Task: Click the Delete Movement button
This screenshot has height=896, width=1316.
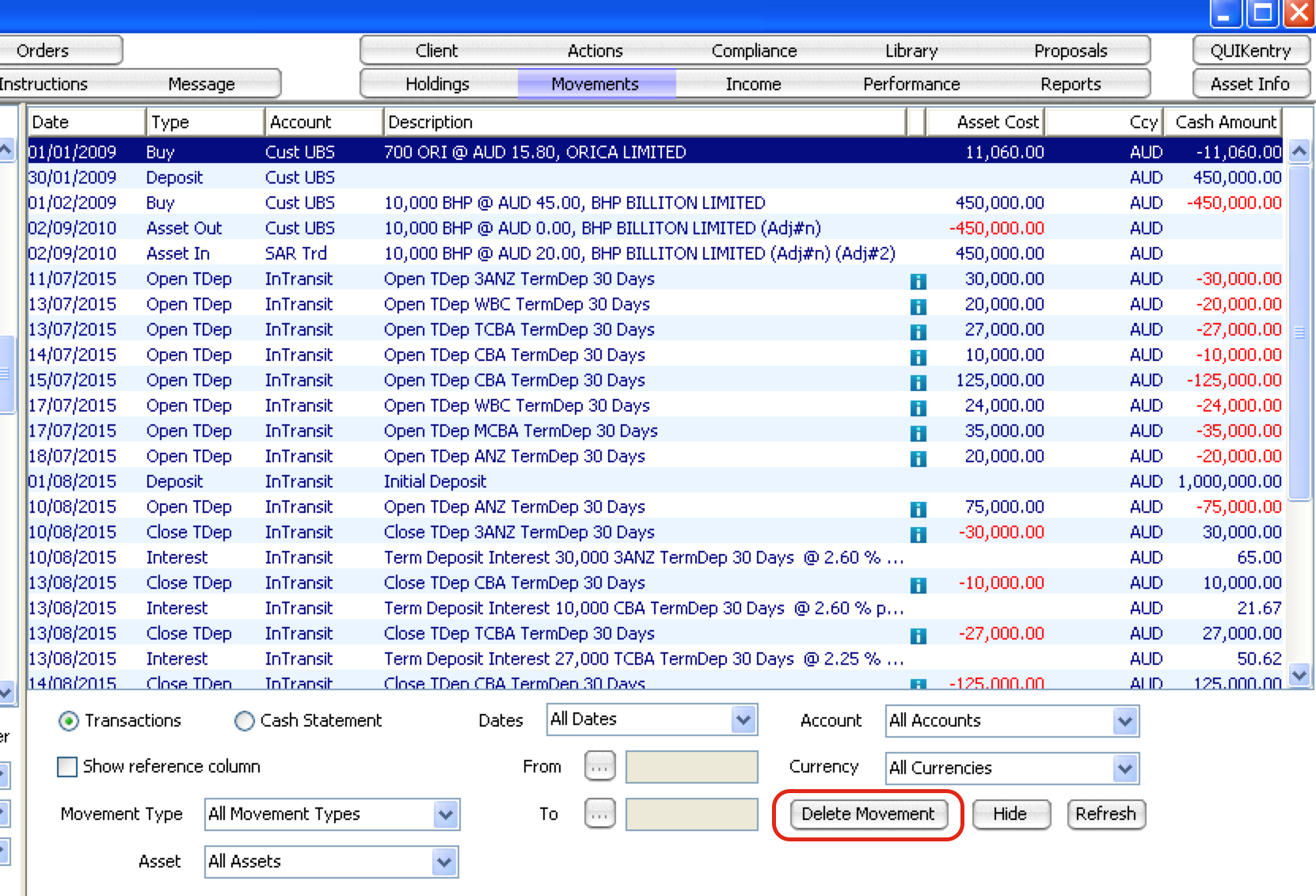Action: (x=868, y=814)
